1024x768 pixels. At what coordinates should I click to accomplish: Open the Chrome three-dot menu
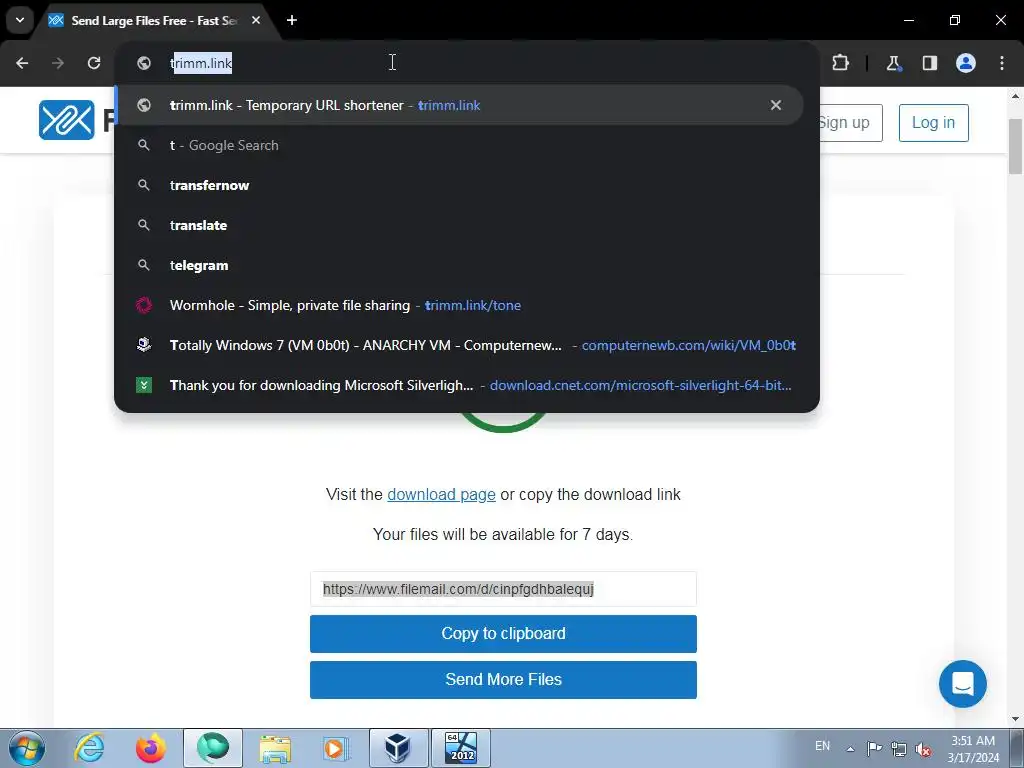pyautogui.click(x=1002, y=63)
